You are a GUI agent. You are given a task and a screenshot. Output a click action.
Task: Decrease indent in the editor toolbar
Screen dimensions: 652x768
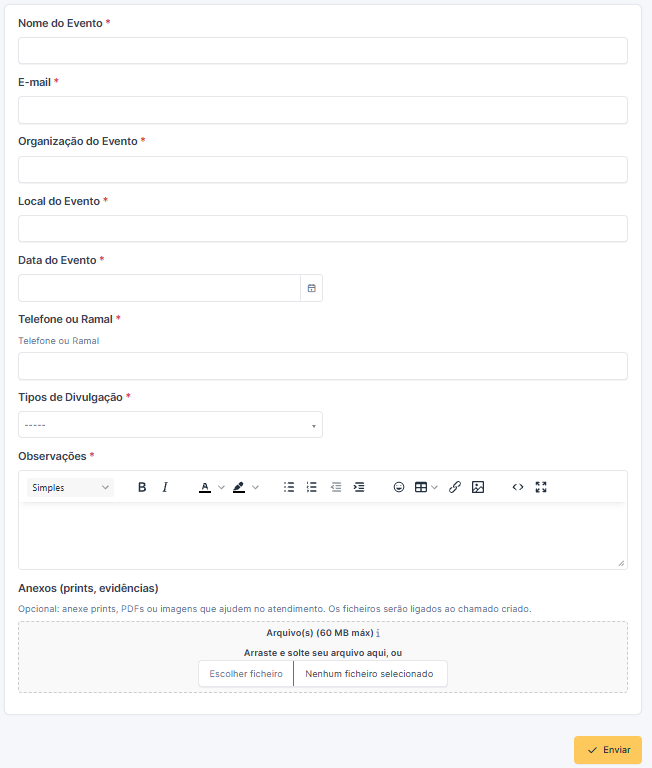(x=336, y=487)
